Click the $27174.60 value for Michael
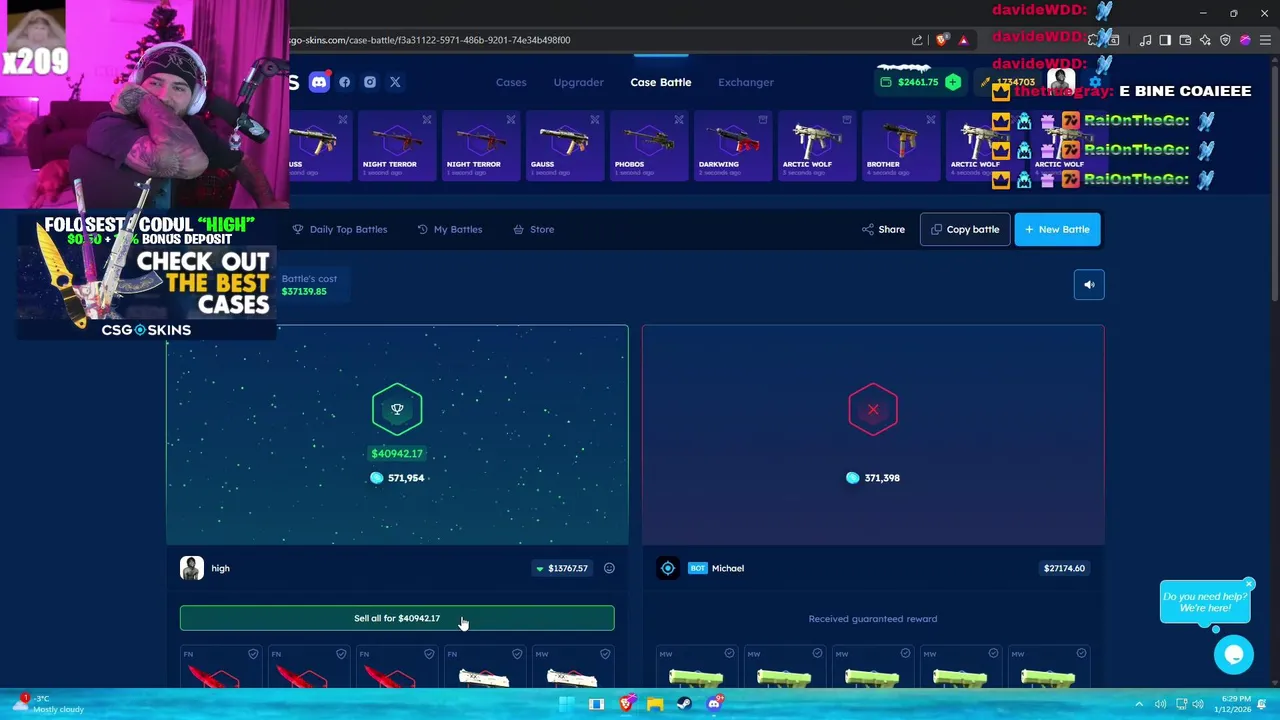1280x720 pixels. pyautogui.click(x=1064, y=568)
